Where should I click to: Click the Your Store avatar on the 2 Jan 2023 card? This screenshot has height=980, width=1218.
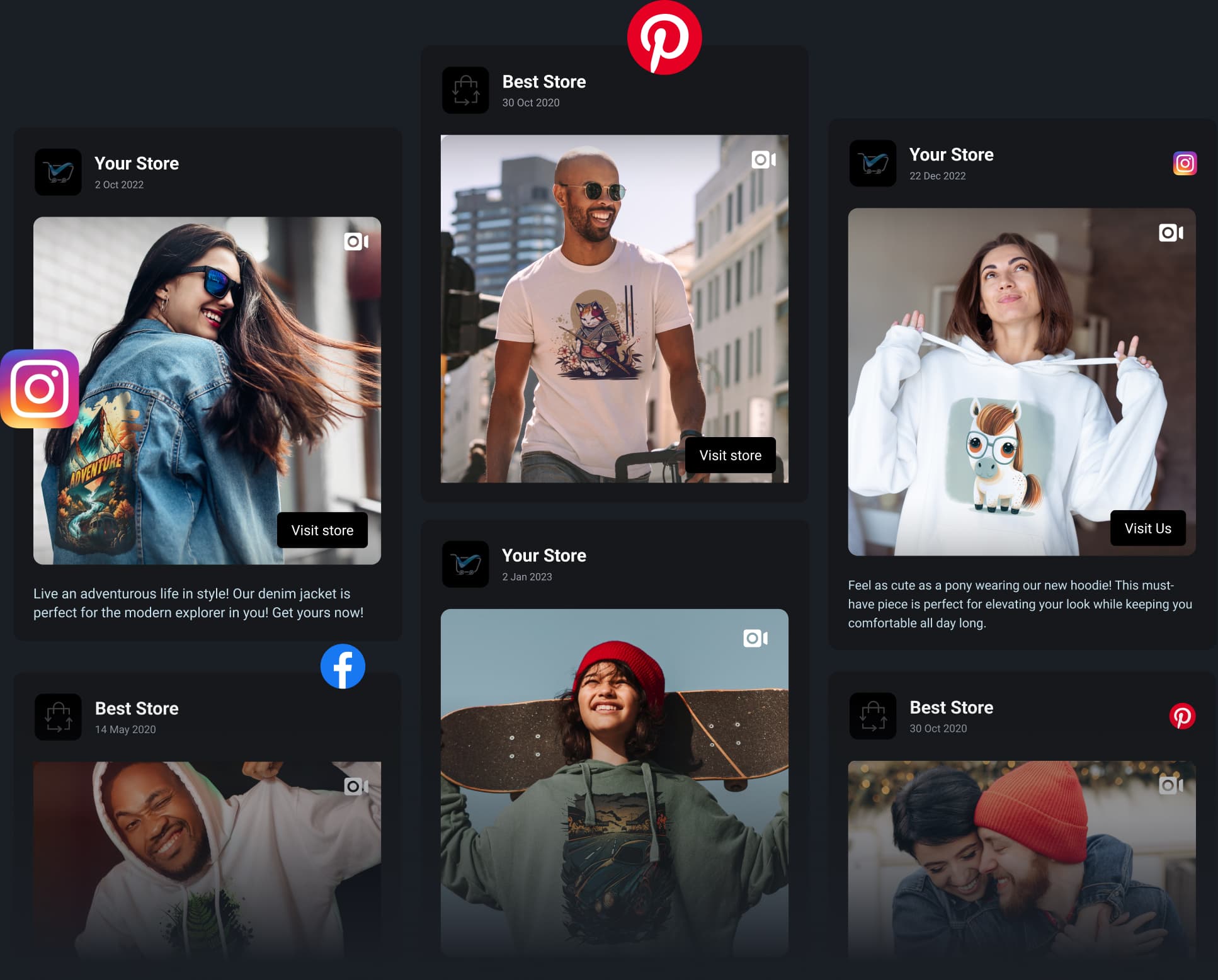pos(465,564)
